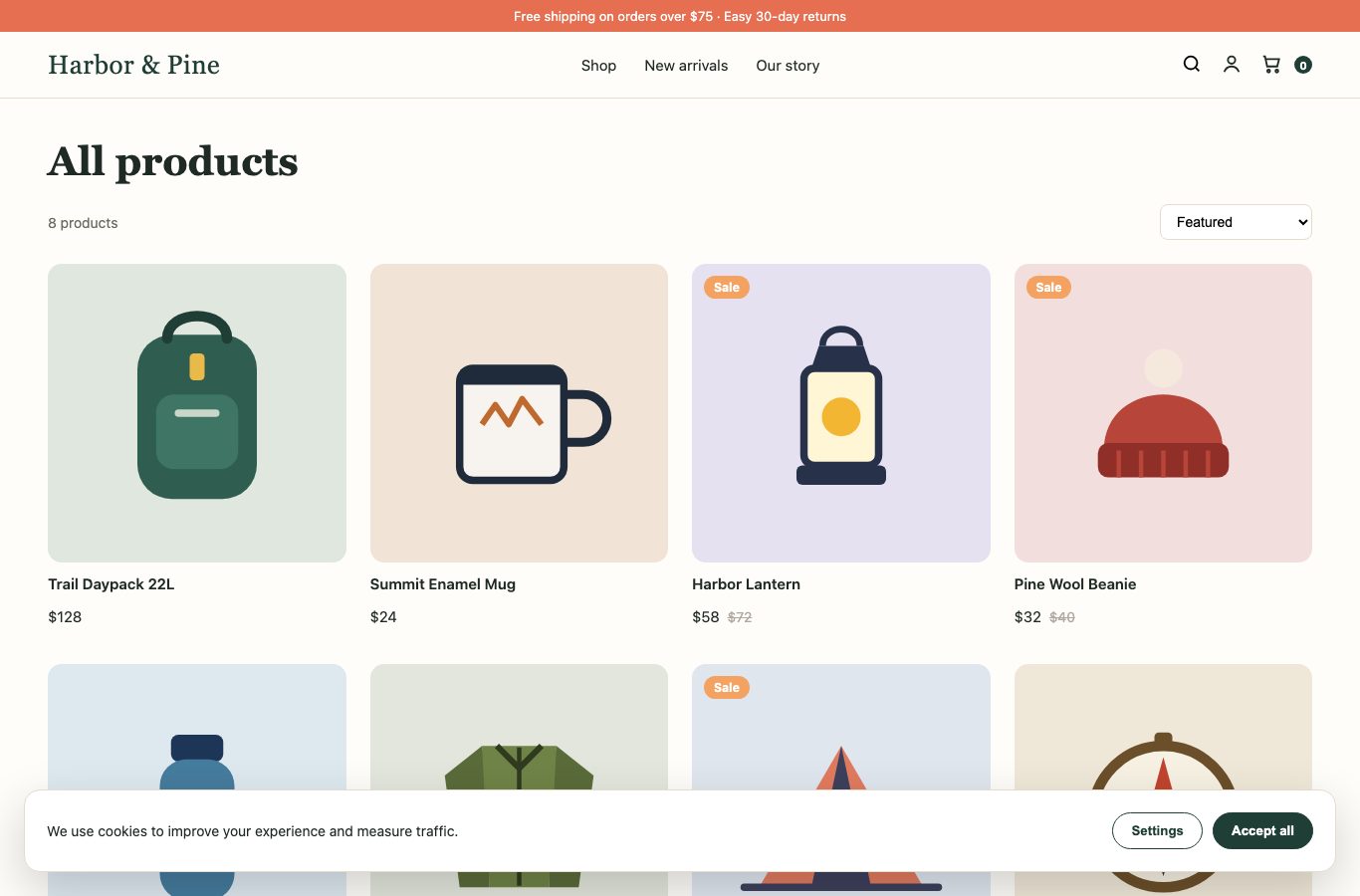The width and height of the screenshot is (1360, 896).
Task: Open the account profile icon
Action: click(1232, 65)
